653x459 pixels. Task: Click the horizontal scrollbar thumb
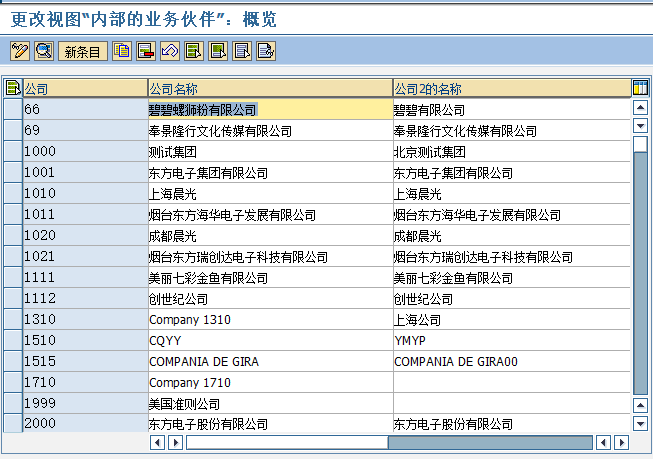[x=287, y=442]
